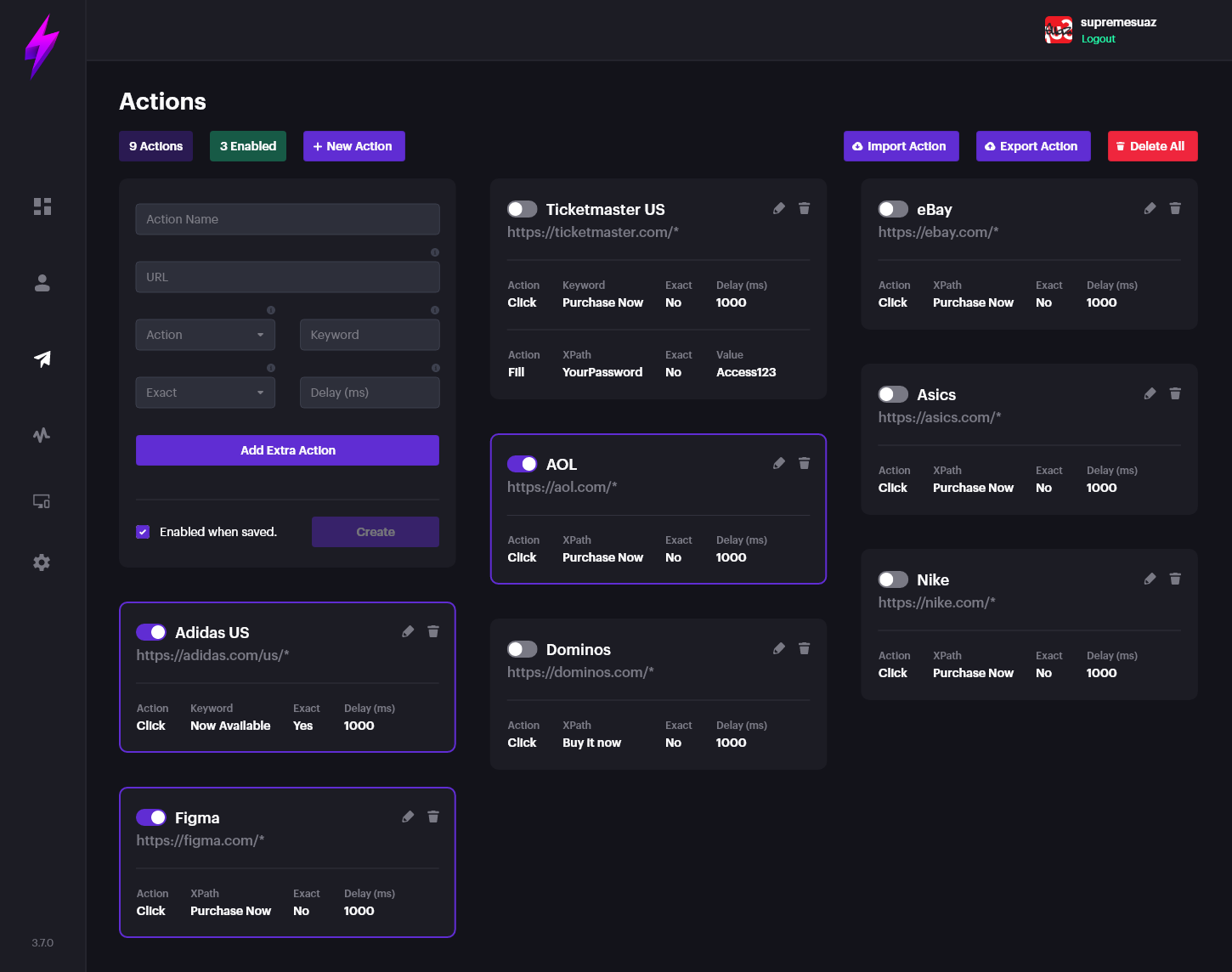
Task: Delete the Dominos action
Action: tap(805, 648)
